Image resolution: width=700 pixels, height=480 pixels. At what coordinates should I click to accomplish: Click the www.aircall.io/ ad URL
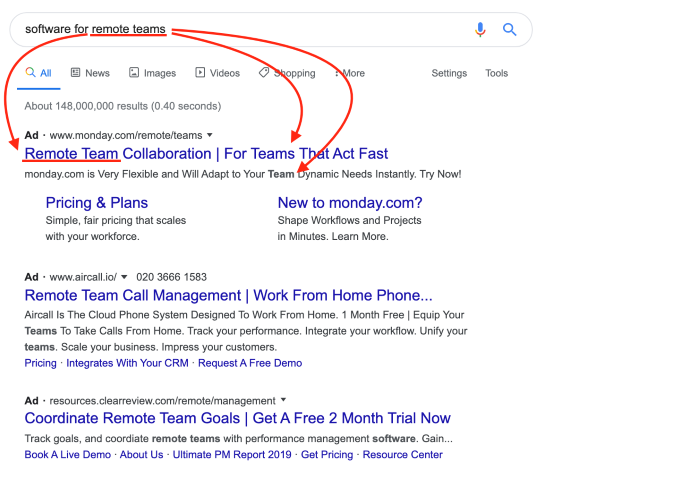coord(83,277)
